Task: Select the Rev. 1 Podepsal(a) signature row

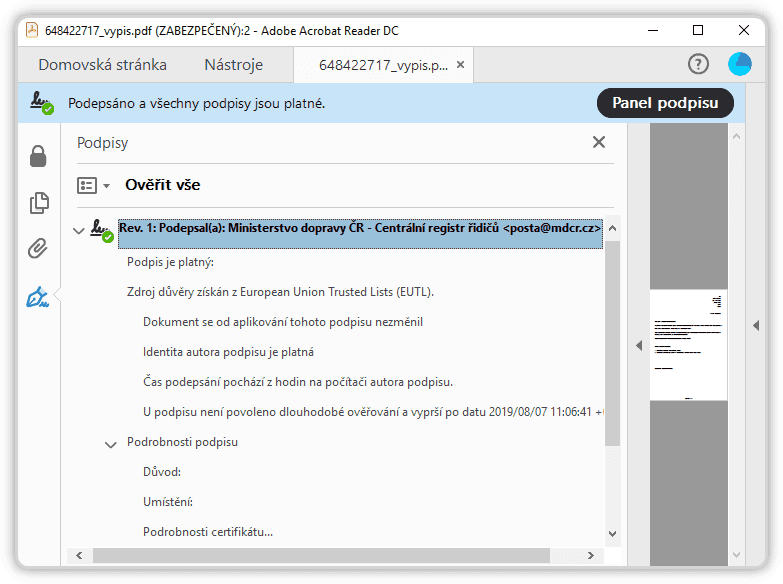Action: click(360, 233)
